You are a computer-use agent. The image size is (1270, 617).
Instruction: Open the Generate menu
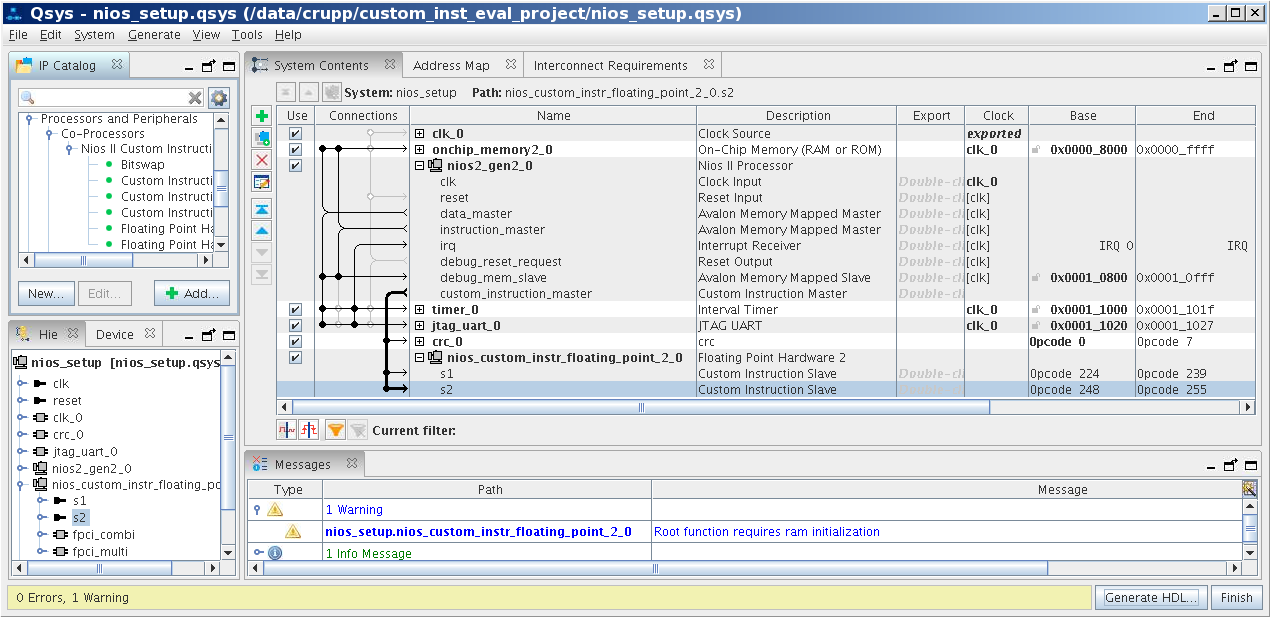(154, 34)
